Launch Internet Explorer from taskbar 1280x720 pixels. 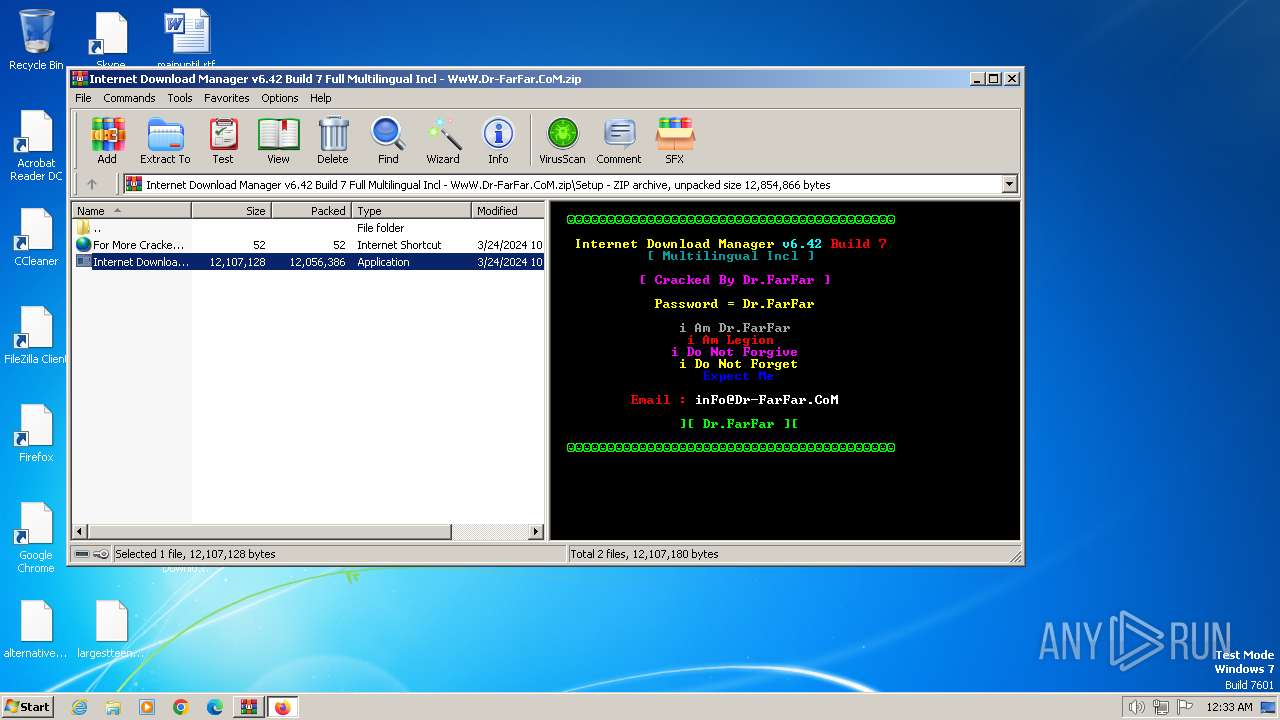(x=79, y=707)
